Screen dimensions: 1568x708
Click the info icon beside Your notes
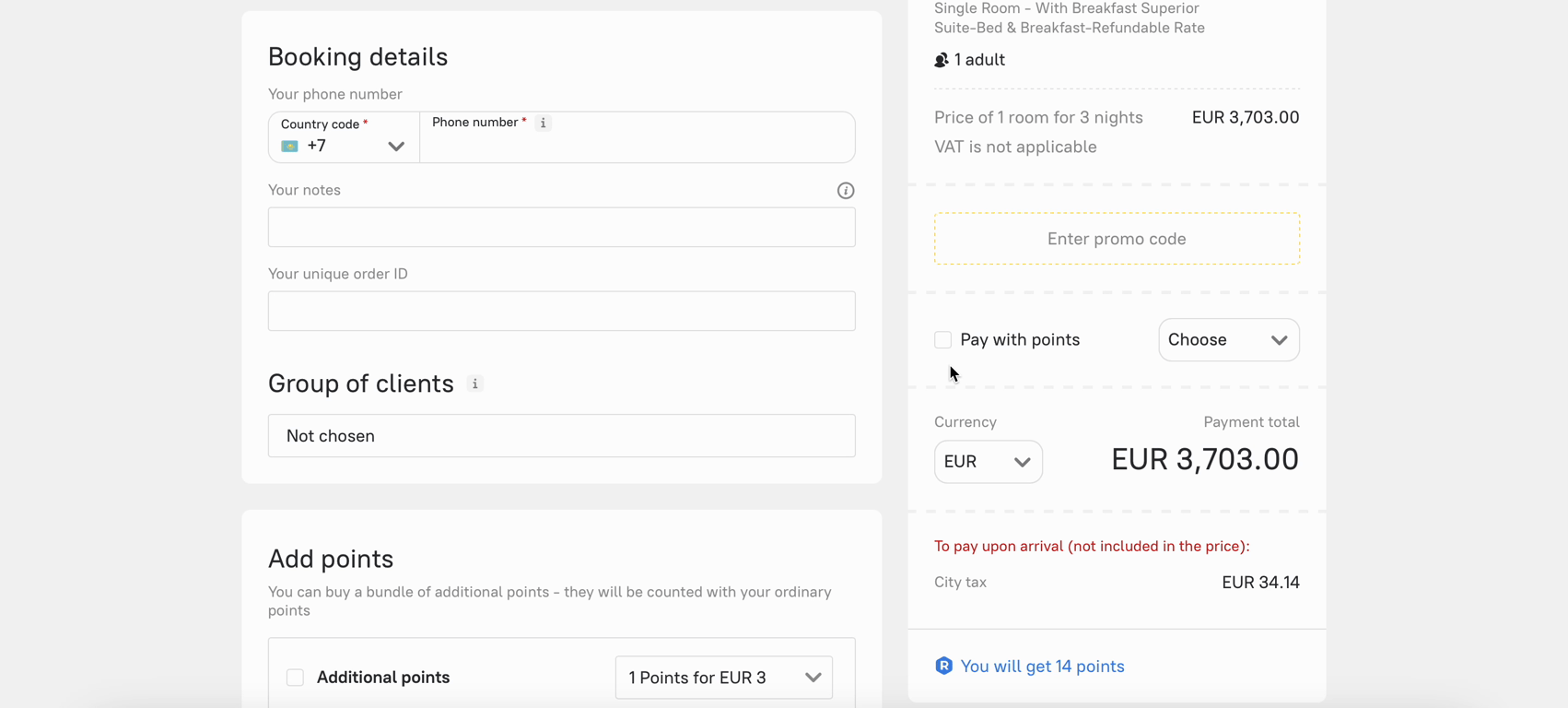[x=845, y=191]
